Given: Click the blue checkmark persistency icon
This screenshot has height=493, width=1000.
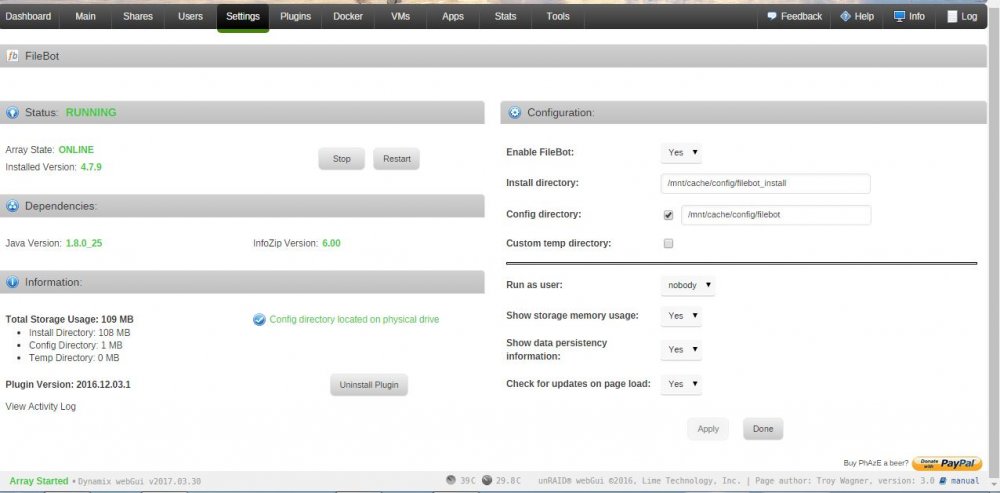Looking at the screenshot, I should coord(259,320).
